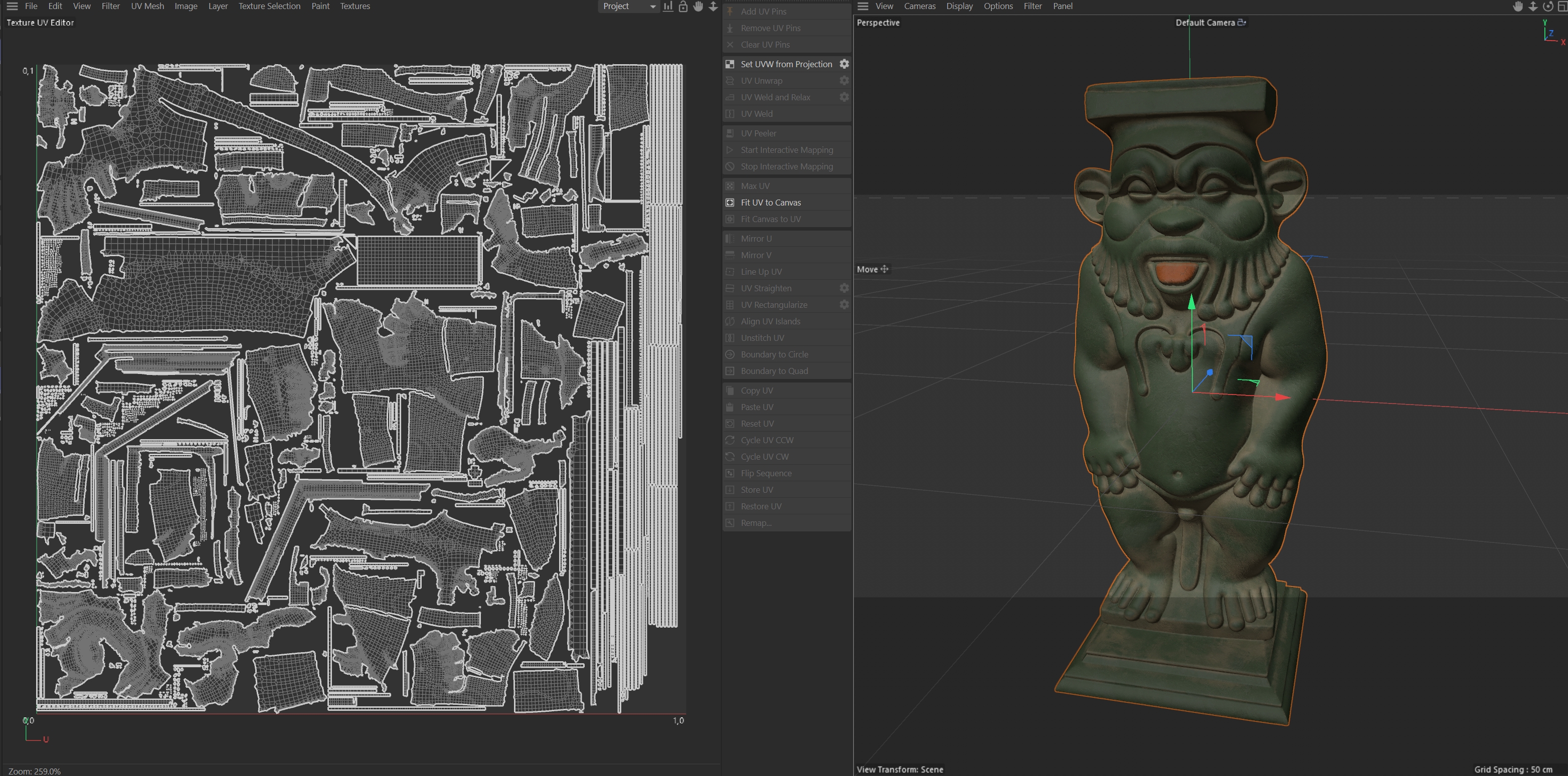Open the UV editor hamburger menu
This screenshot has width=1568, height=776.
pyautogui.click(x=12, y=6)
